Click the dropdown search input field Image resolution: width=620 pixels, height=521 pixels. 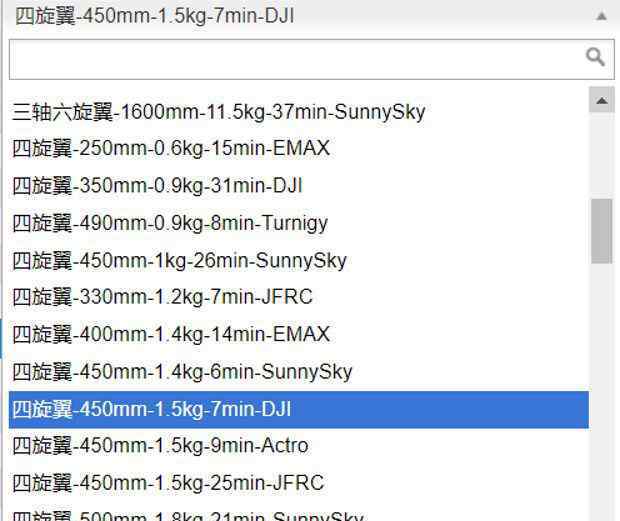coord(295,58)
